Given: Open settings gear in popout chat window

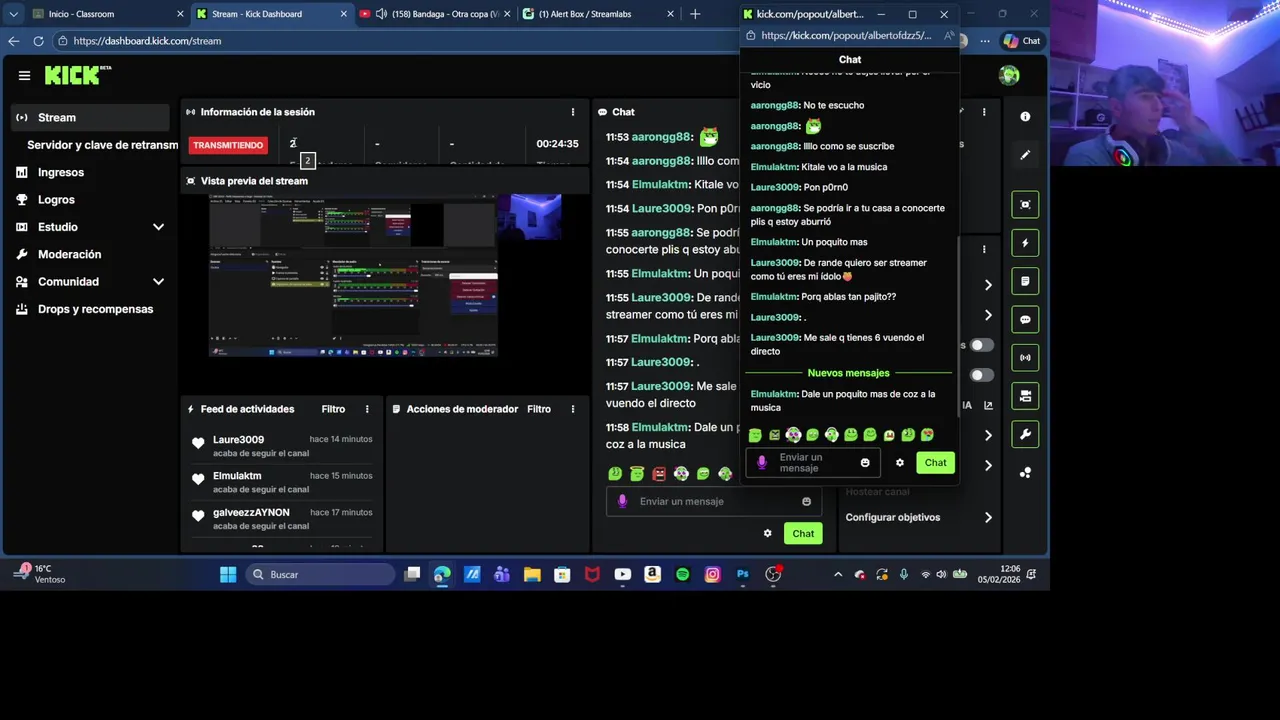Looking at the screenshot, I should coord(899,462).
